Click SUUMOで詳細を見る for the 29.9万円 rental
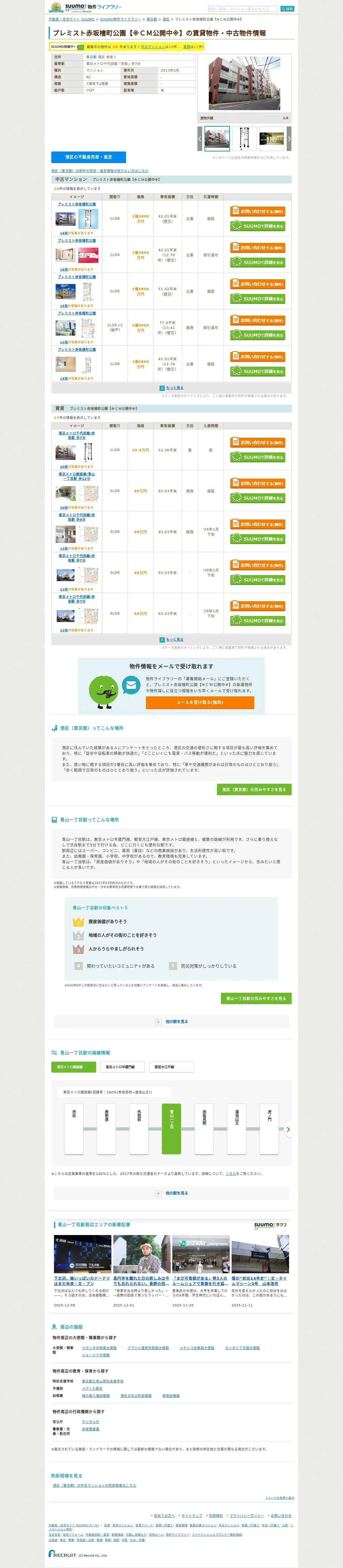This screenshot has height=1568, width=343. pos(258,457)
